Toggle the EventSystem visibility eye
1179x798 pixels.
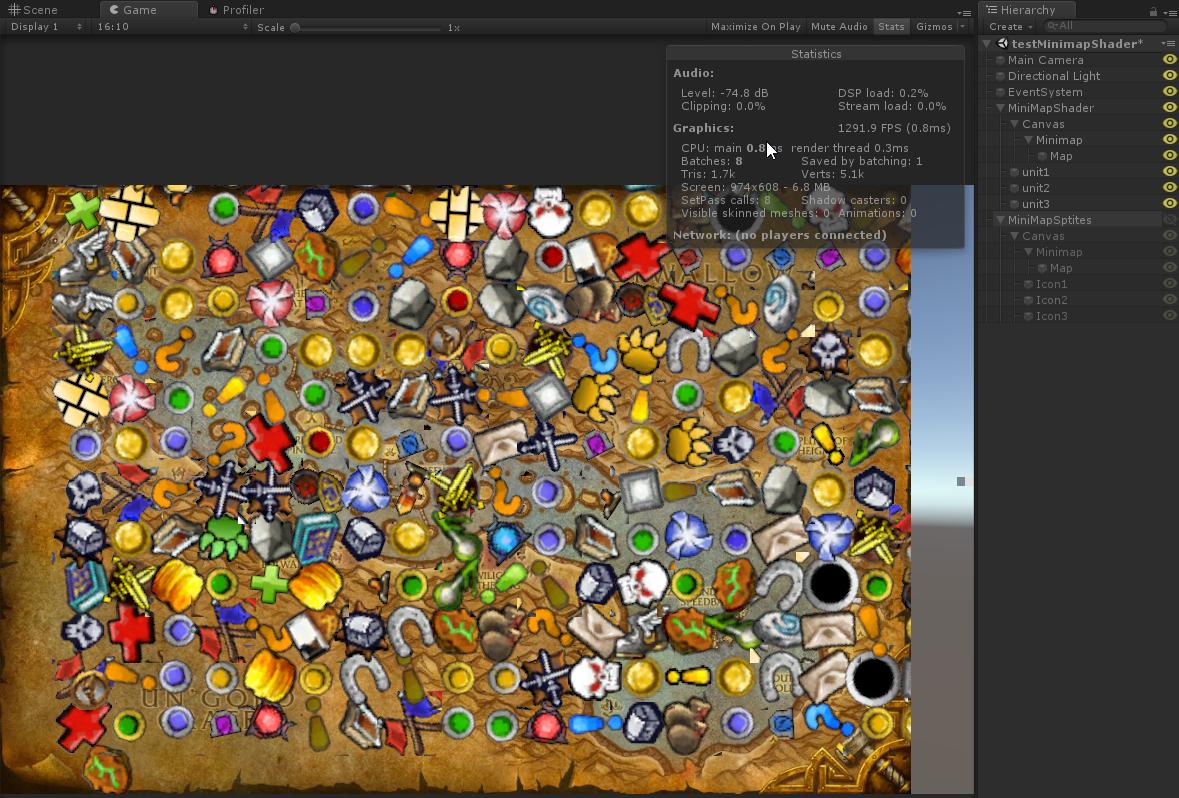pos(1169,91)
